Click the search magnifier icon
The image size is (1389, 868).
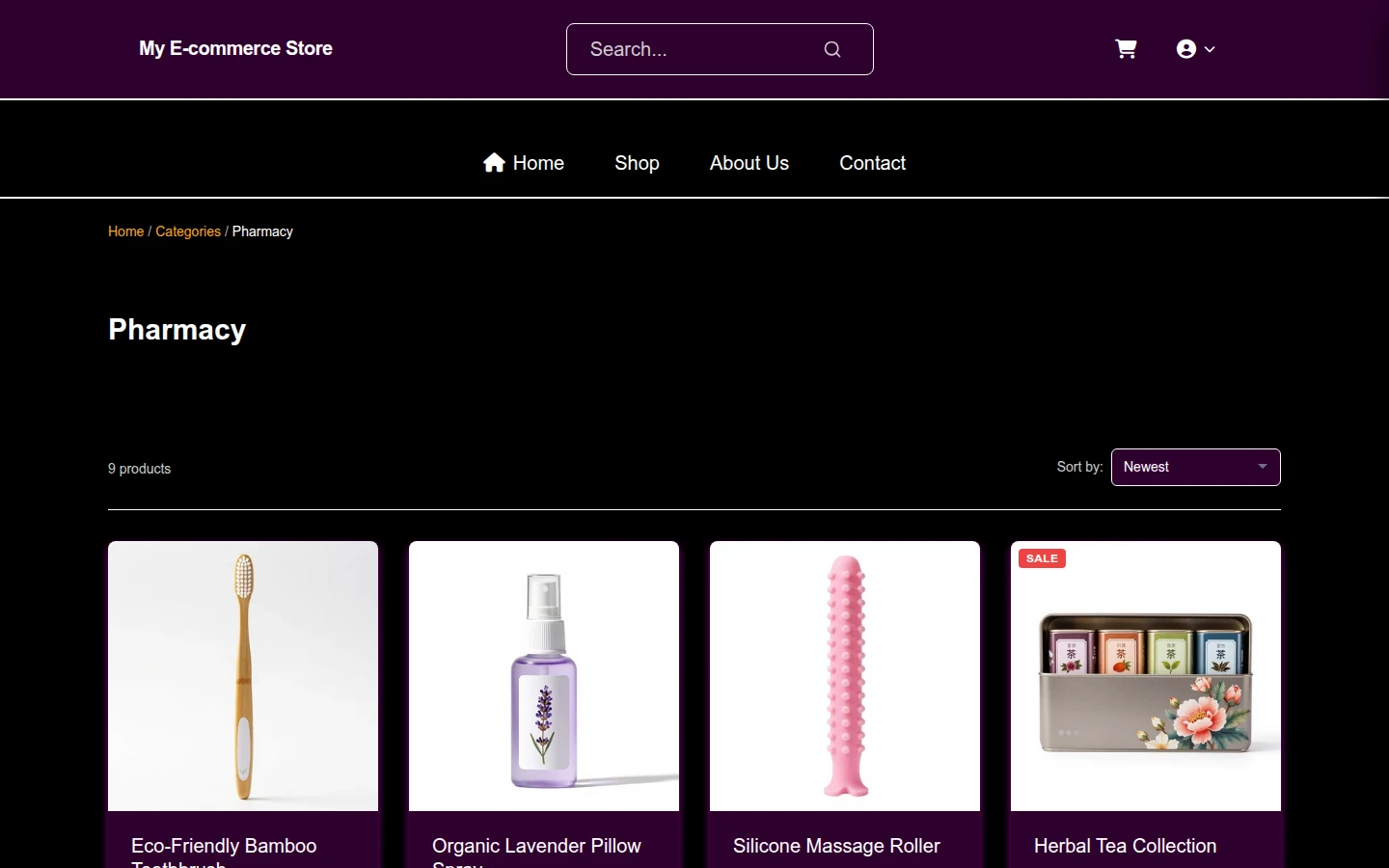[x=832, y=49]
